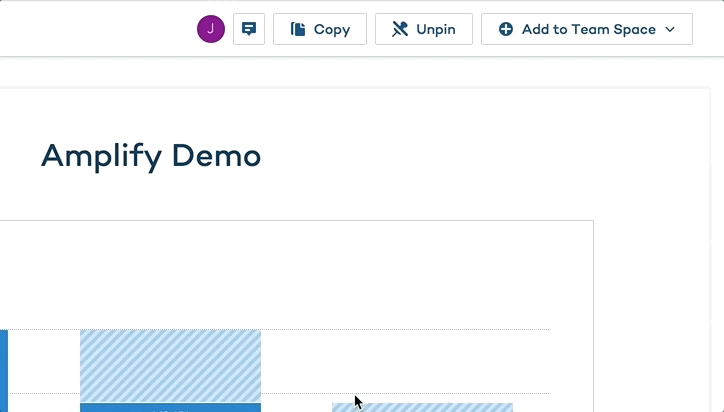The image size is (724, 412).
Task: Click the solid blue bar at the left edge
Action: (x=3, y=370)
